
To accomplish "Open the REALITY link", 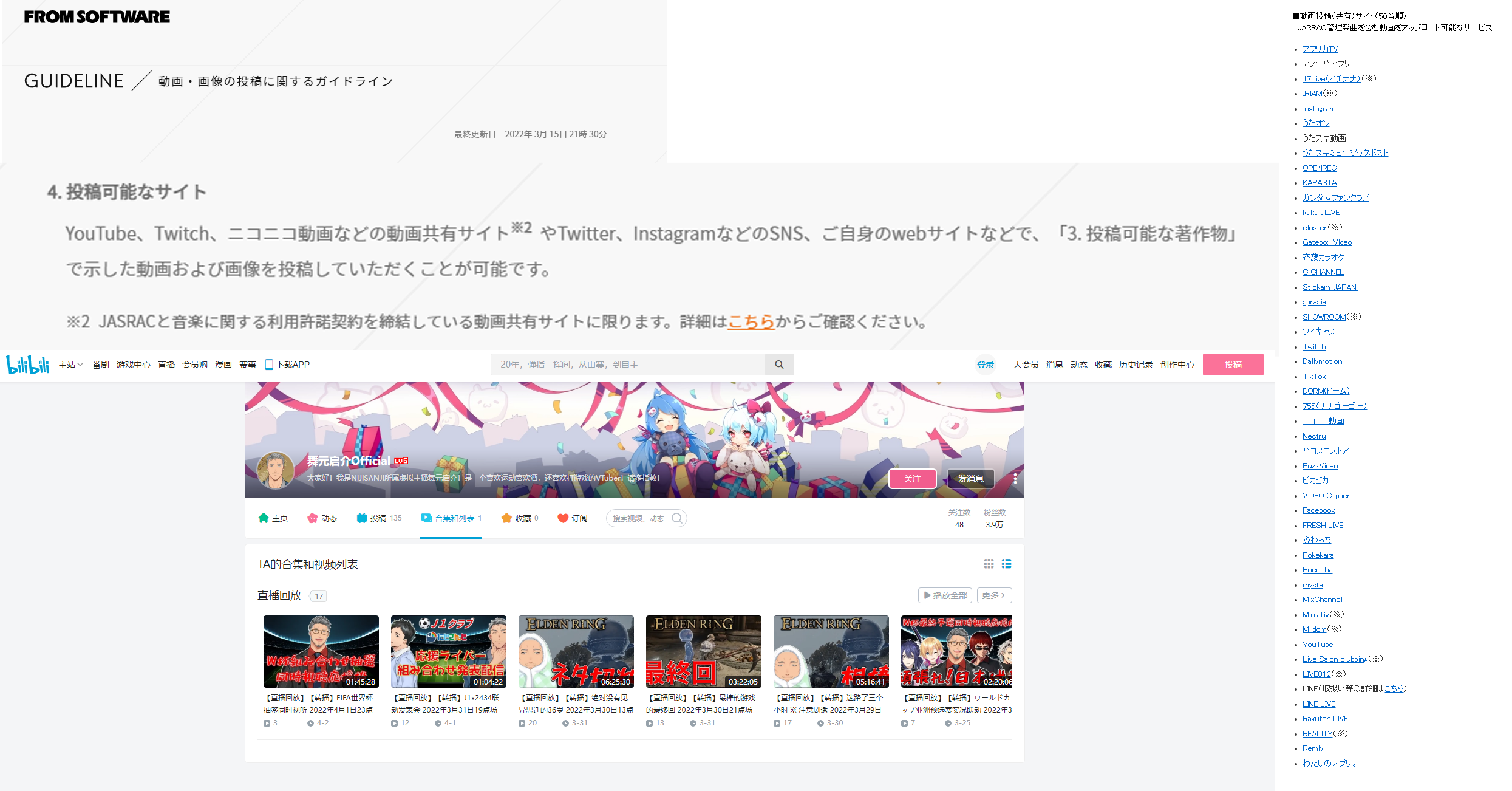I will coord(1317,734).
